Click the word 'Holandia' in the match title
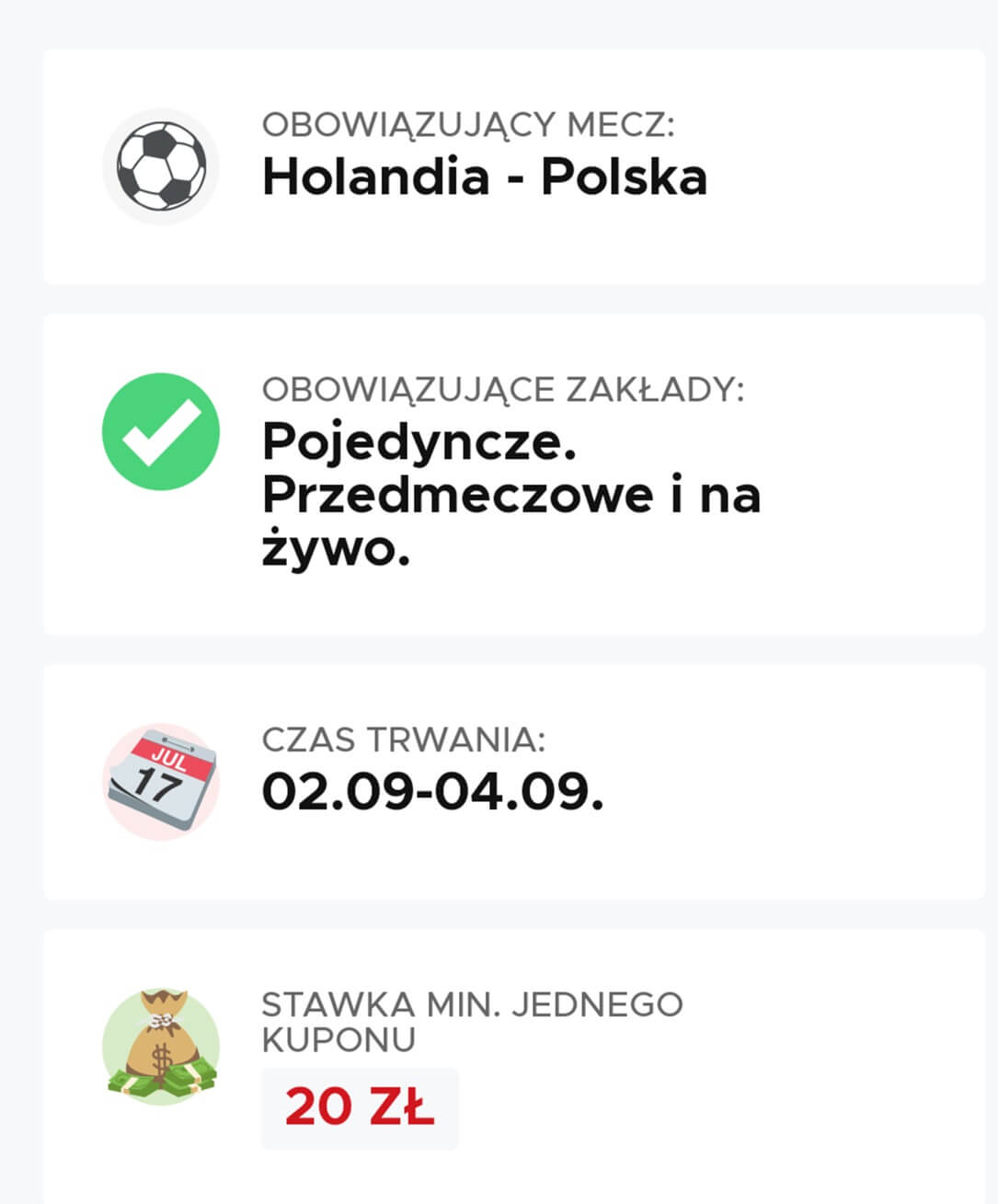The image size is (998, 1204). point(375,177)
